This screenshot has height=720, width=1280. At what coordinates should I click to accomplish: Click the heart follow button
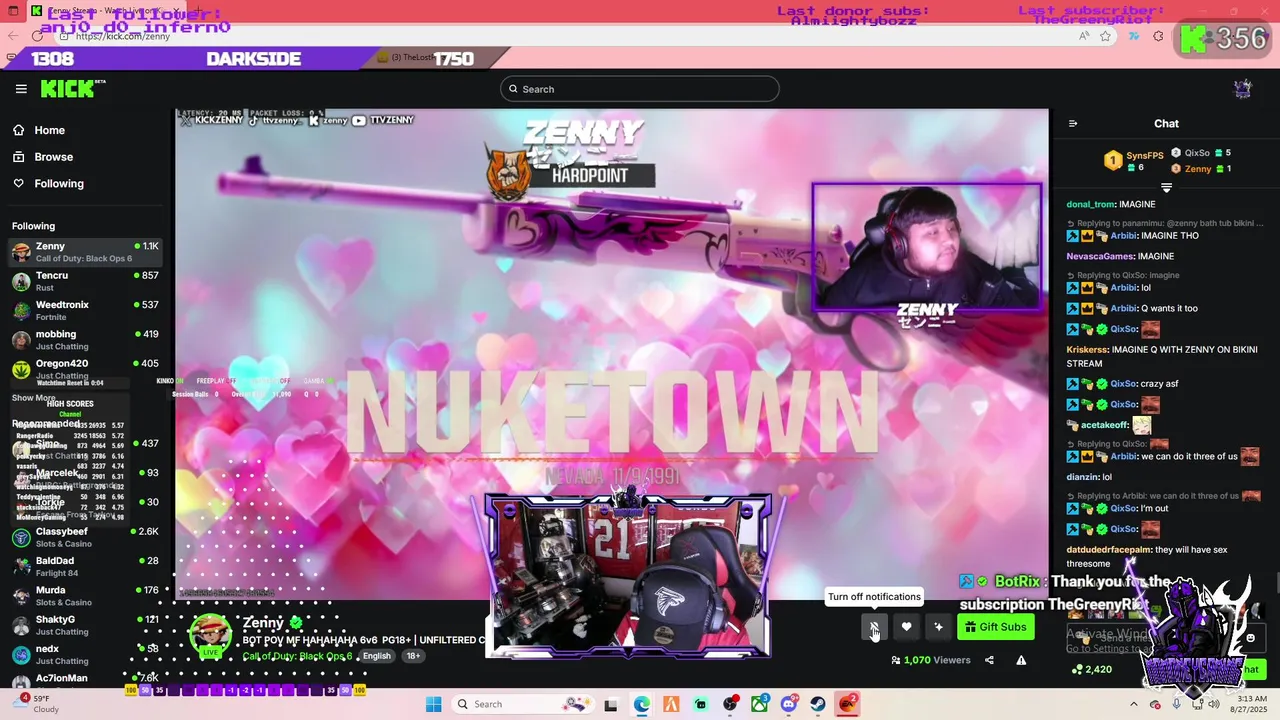tap(906, 627)
